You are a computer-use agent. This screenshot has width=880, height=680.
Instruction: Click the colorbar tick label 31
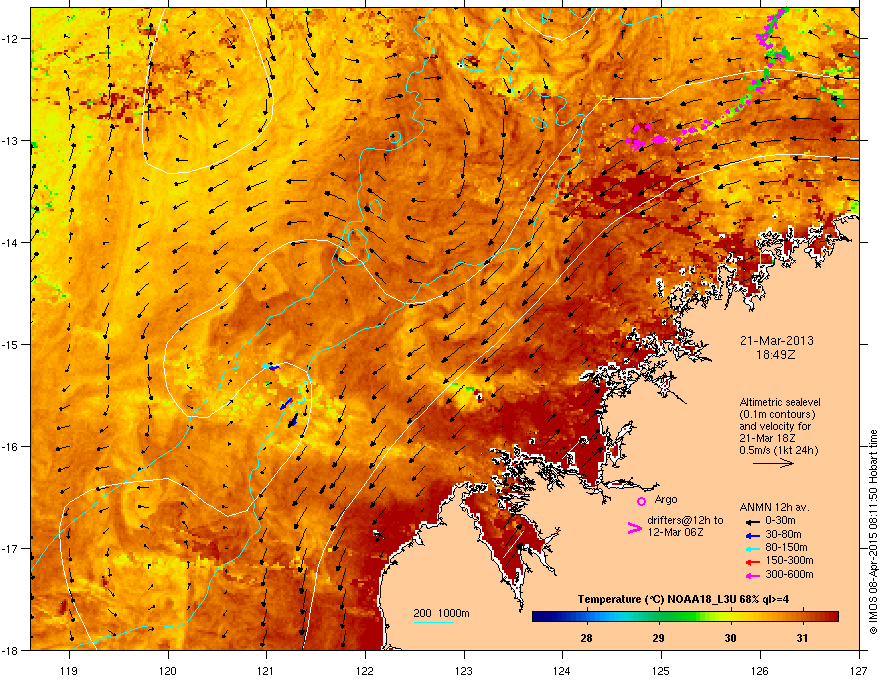tap(802, 638)
